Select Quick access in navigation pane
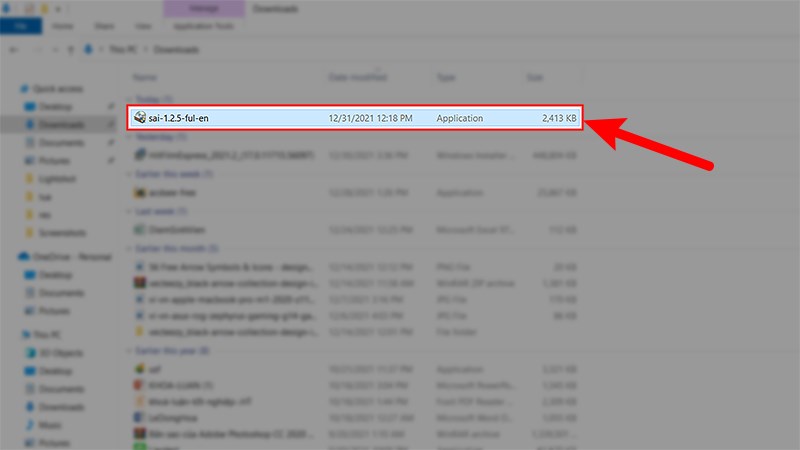The height and width of the screenshot is (450, 800). 58,89
